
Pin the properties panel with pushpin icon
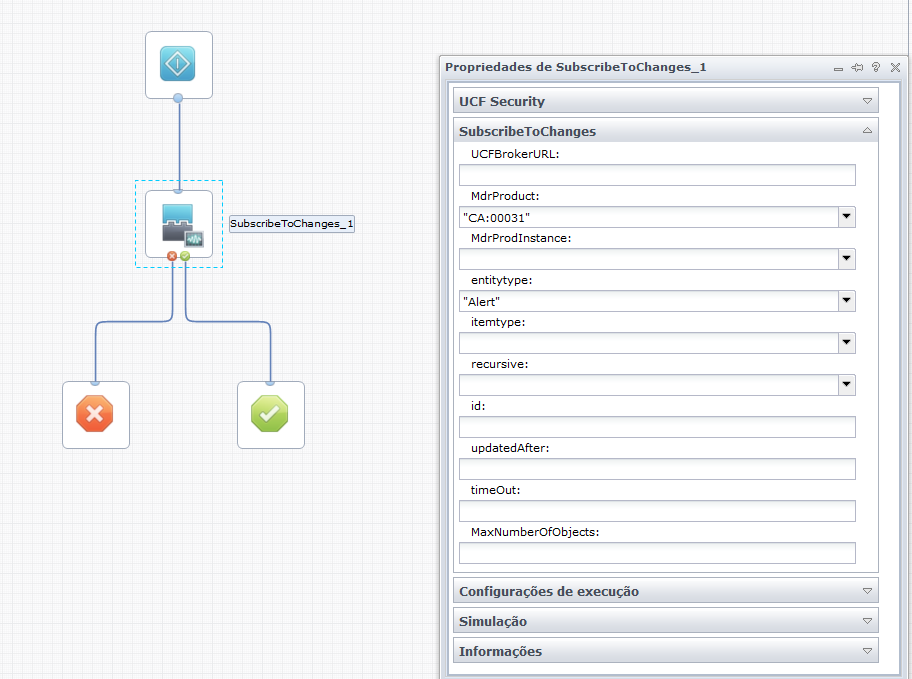[857, 67]
